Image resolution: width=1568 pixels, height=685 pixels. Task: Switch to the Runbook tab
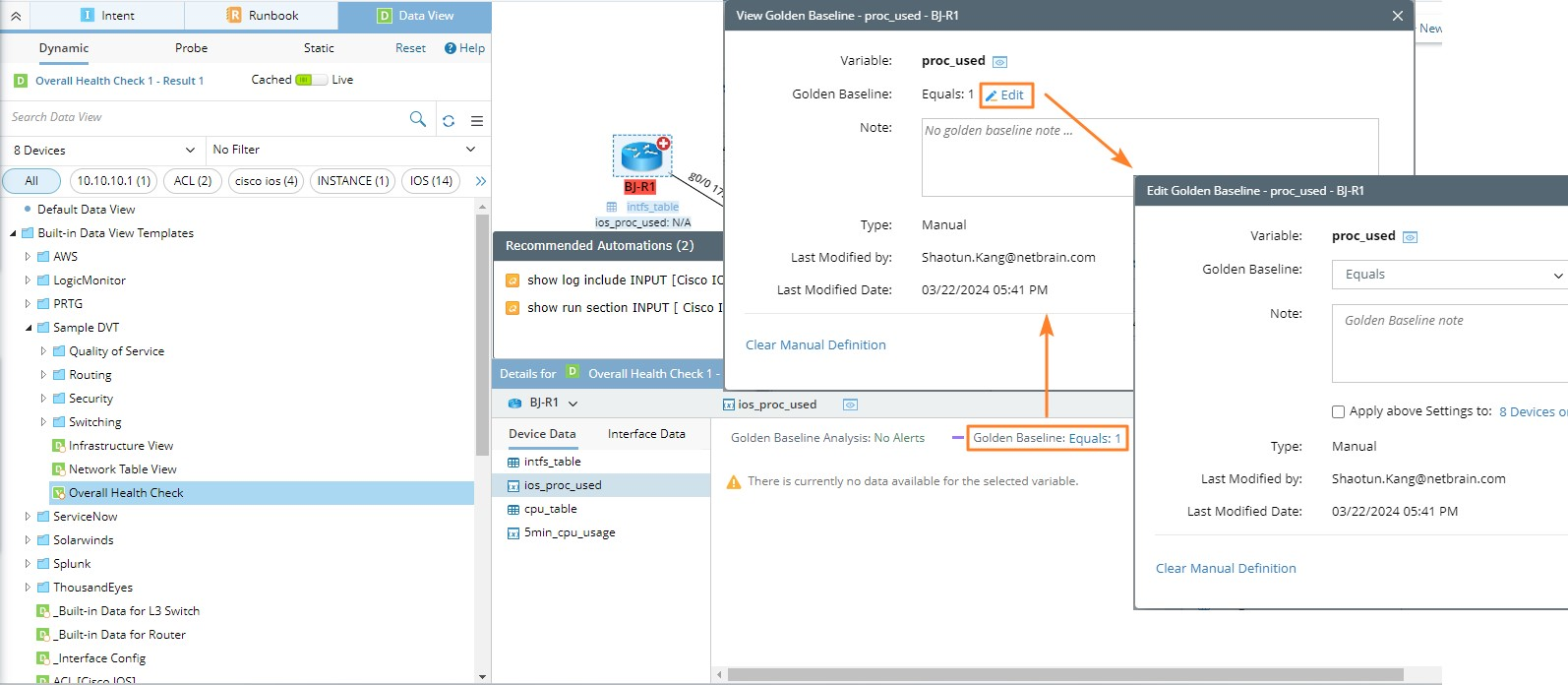pyautogui.click(x=262, y=16)
